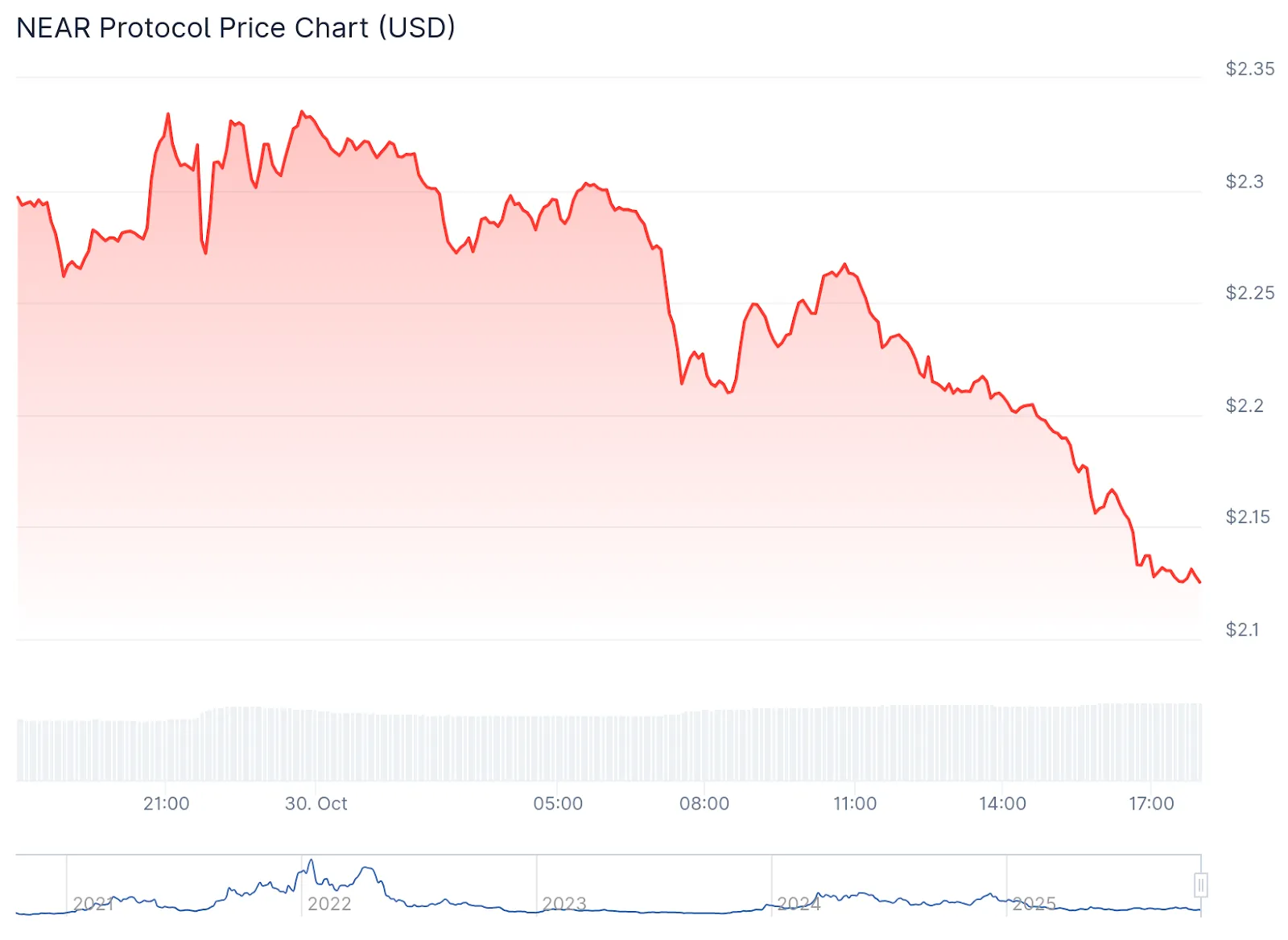Click the $2.3 y-axis label
The height and width of the screenshot is (940, 1288).
(x=1245, y=182)
